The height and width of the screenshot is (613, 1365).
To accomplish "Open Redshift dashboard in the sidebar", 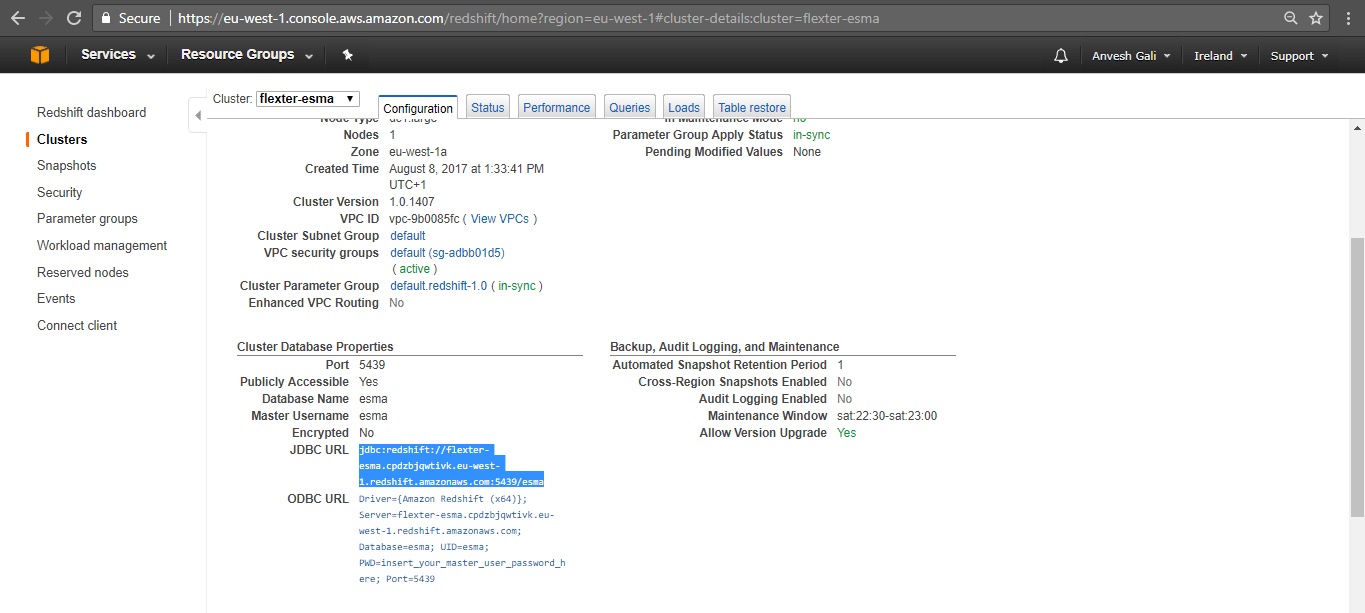I will tap(92, 113).
